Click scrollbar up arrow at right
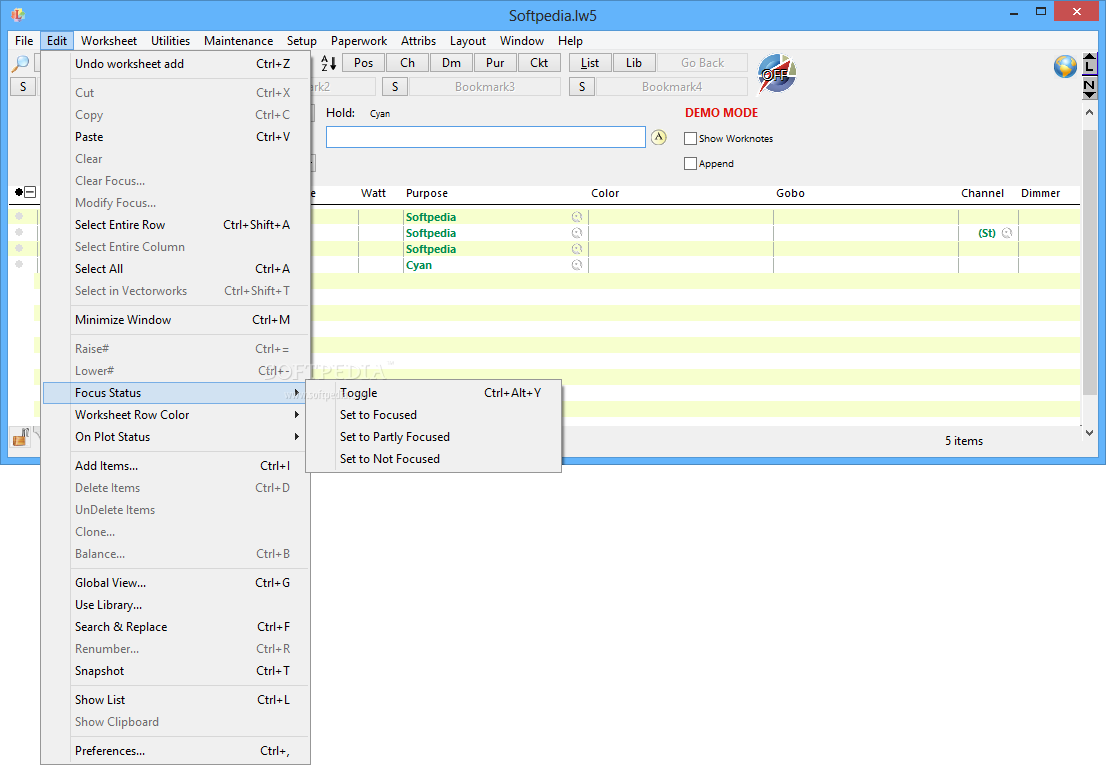1106x765 pixels. tap(1090, 112)
